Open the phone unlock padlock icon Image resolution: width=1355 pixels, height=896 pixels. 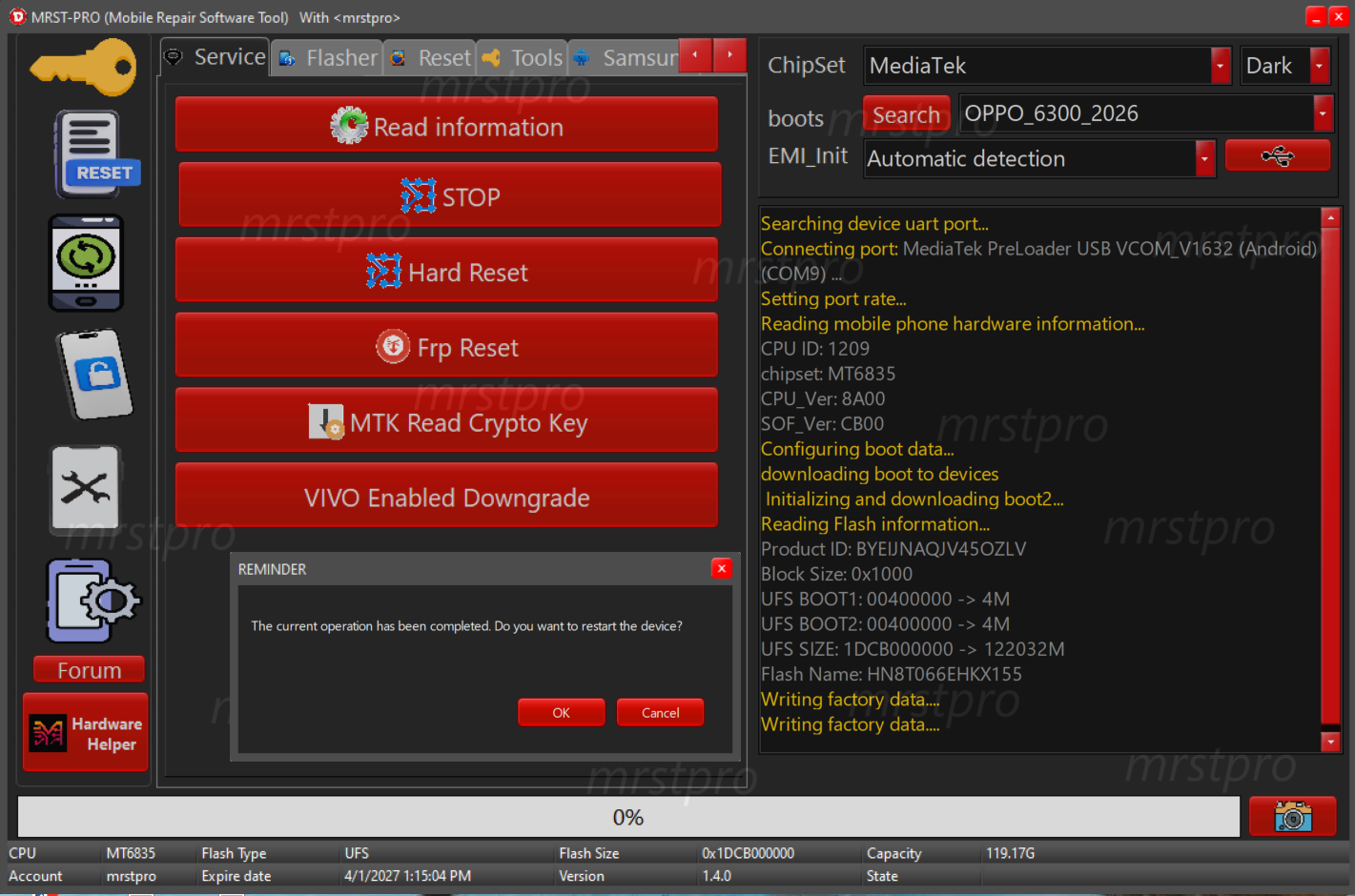pyautogui.click(x=94, y=375)
